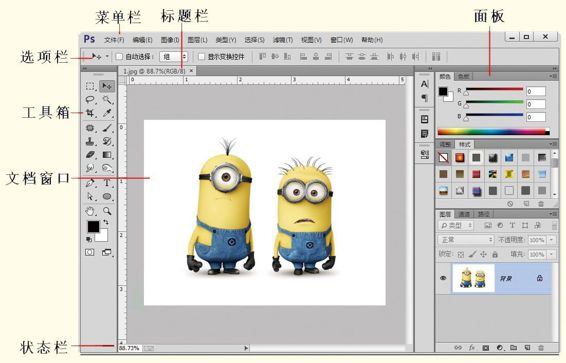Delete layer with trash icon

(541, 348)
